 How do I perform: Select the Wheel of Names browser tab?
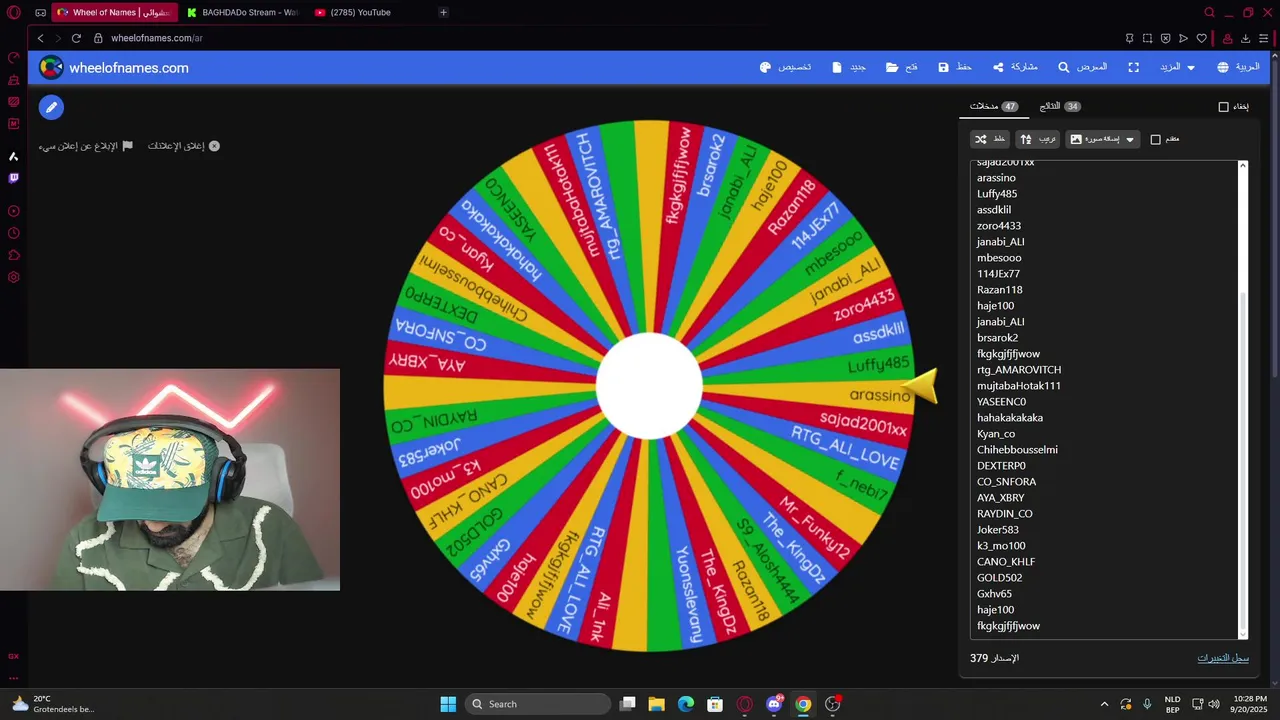tap(113, 12)
